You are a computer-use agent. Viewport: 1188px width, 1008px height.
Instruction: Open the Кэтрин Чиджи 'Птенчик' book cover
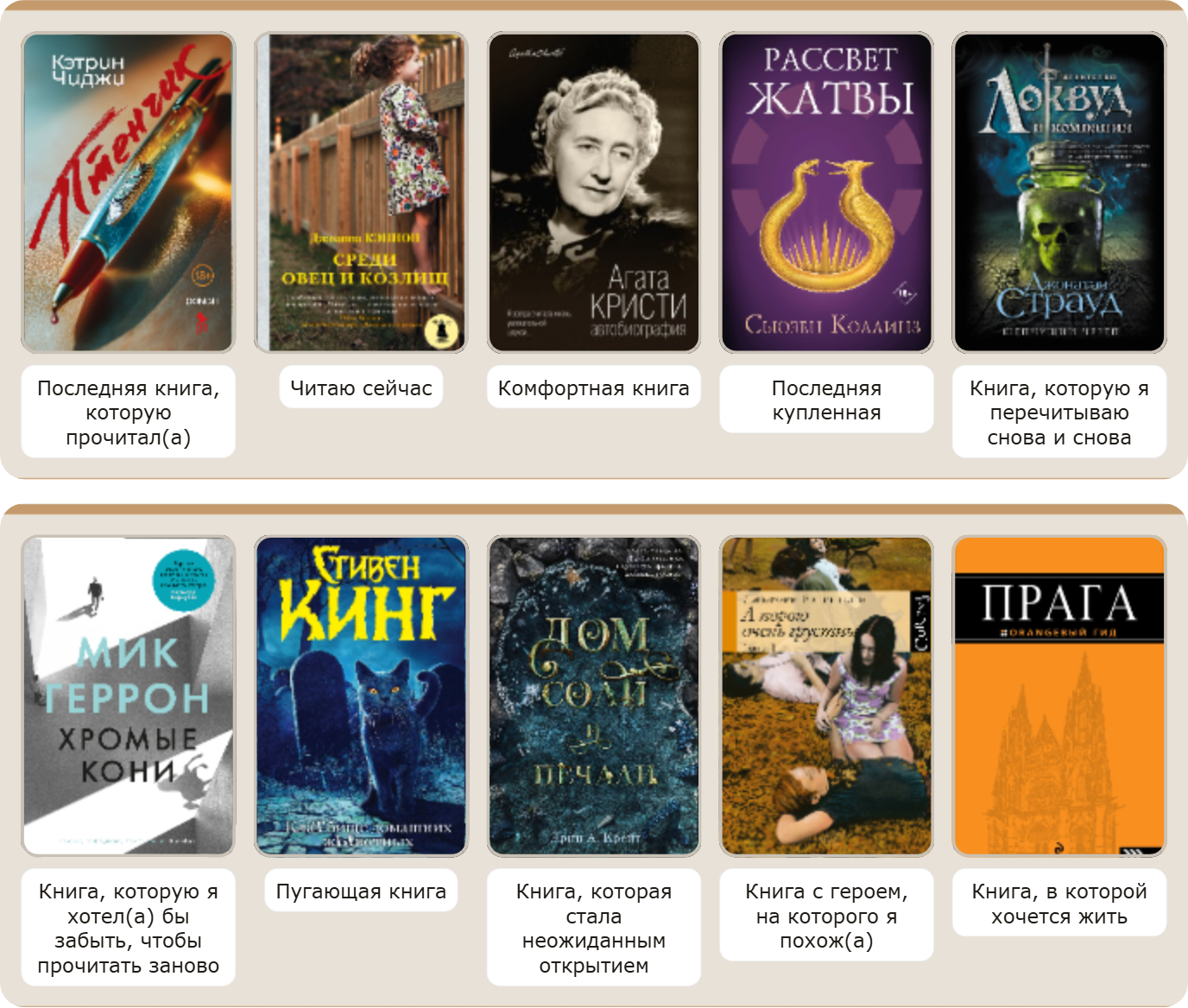click(128, 192)
